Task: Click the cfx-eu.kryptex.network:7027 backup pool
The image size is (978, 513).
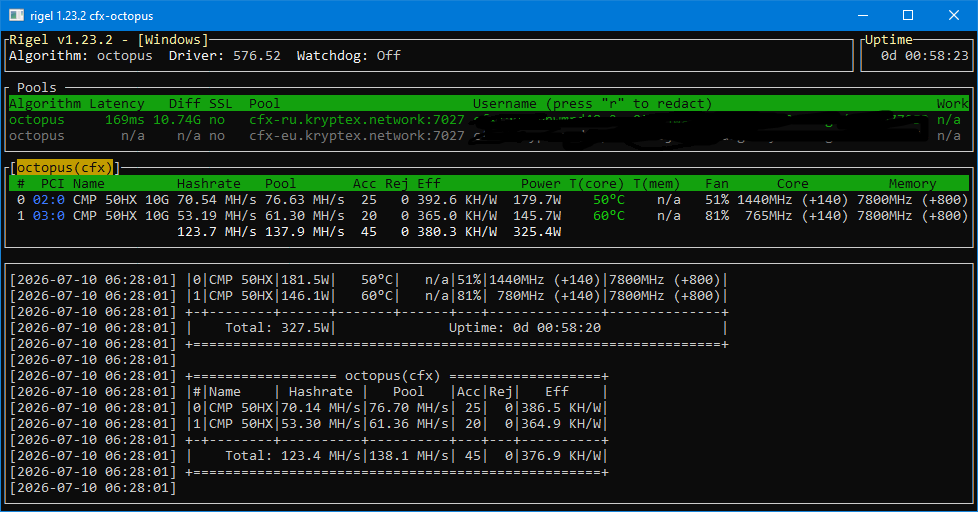Action: [x=357, y=135]
